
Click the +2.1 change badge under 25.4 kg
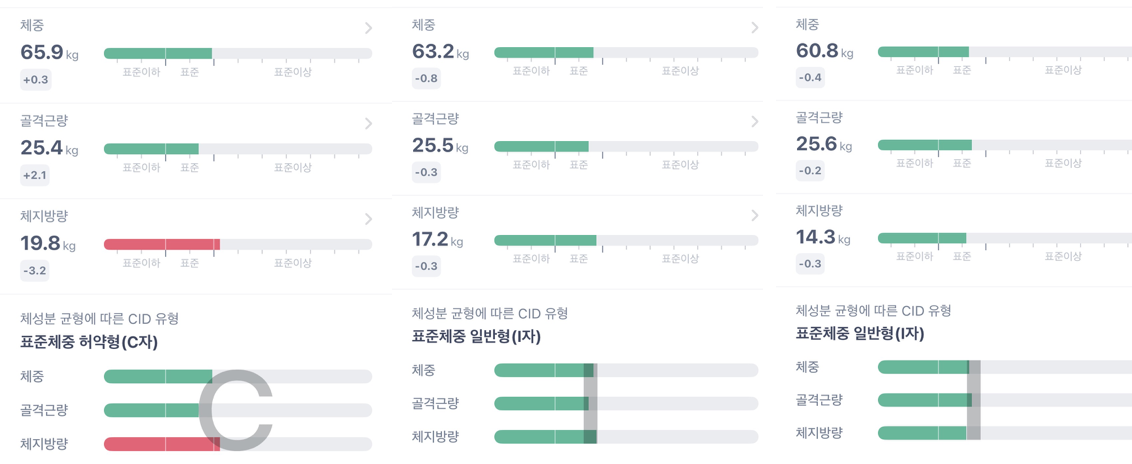point(35,175)
